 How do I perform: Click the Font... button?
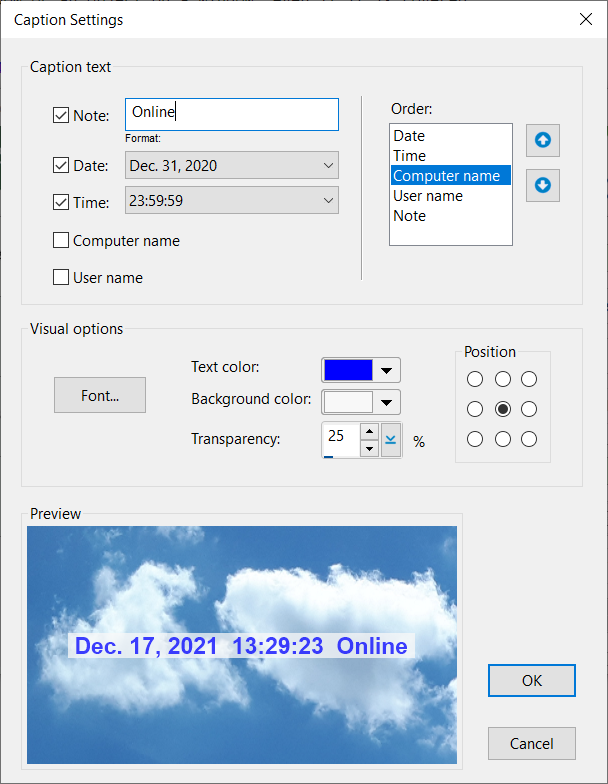tap(100, 395)
